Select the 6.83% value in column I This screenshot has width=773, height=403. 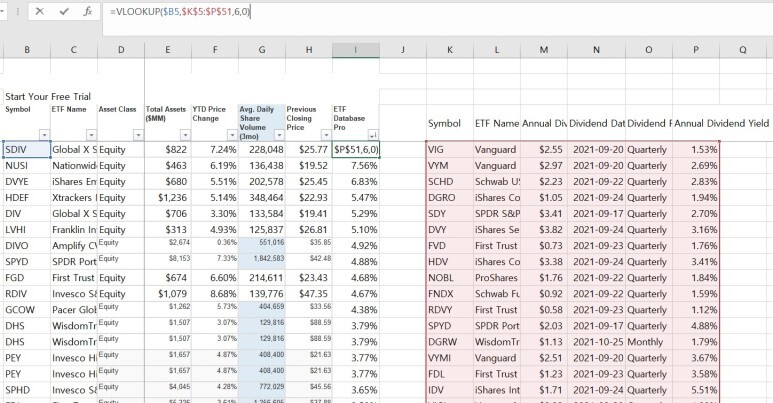[x=356, y=182]
